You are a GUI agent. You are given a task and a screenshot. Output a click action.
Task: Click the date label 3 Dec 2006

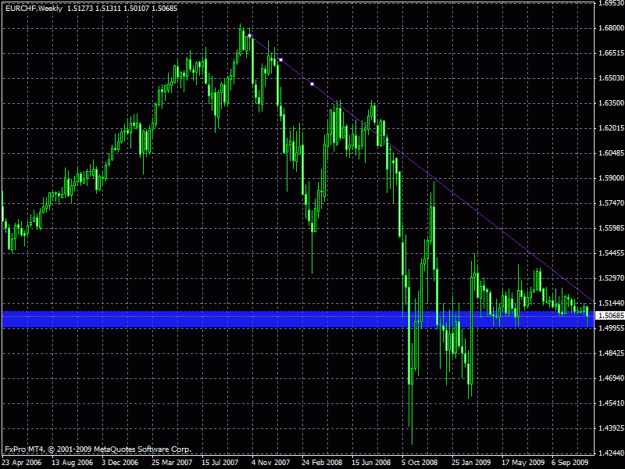point(120,462)
